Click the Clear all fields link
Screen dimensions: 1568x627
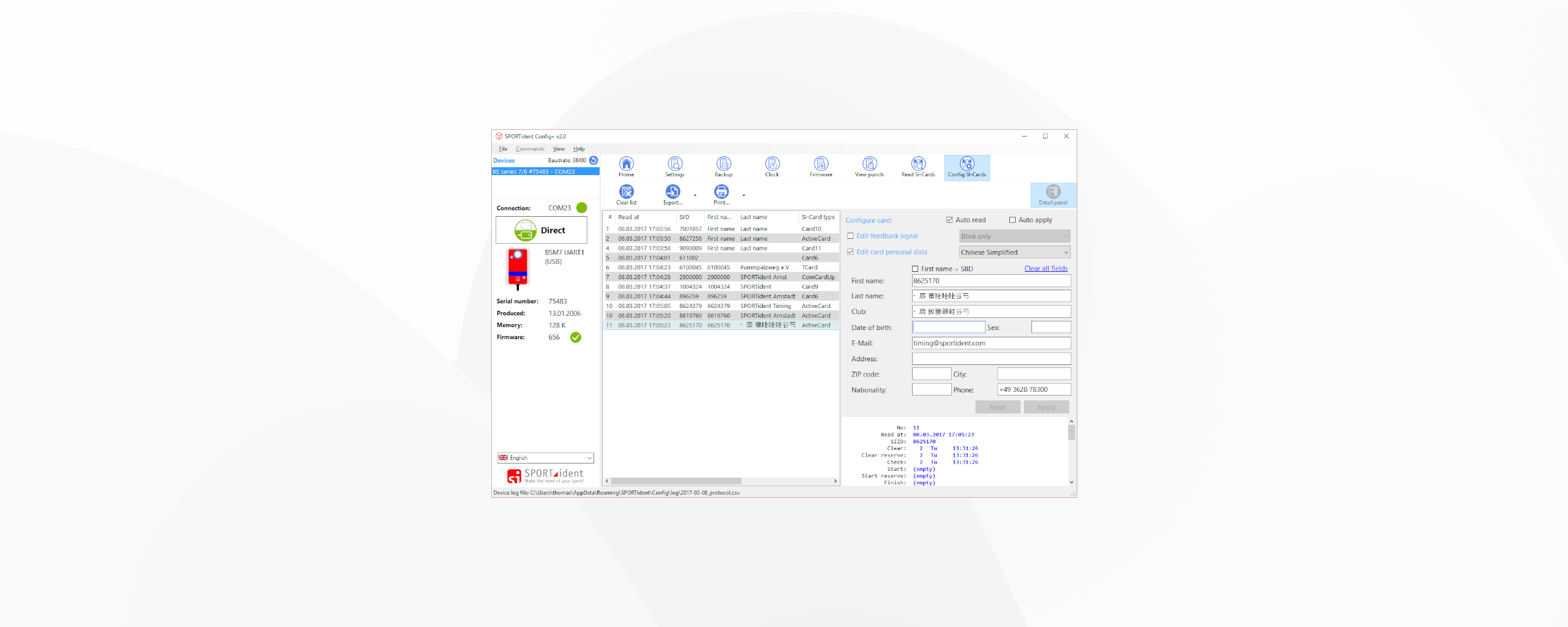pyautogui.click(x=1046, y=268)
